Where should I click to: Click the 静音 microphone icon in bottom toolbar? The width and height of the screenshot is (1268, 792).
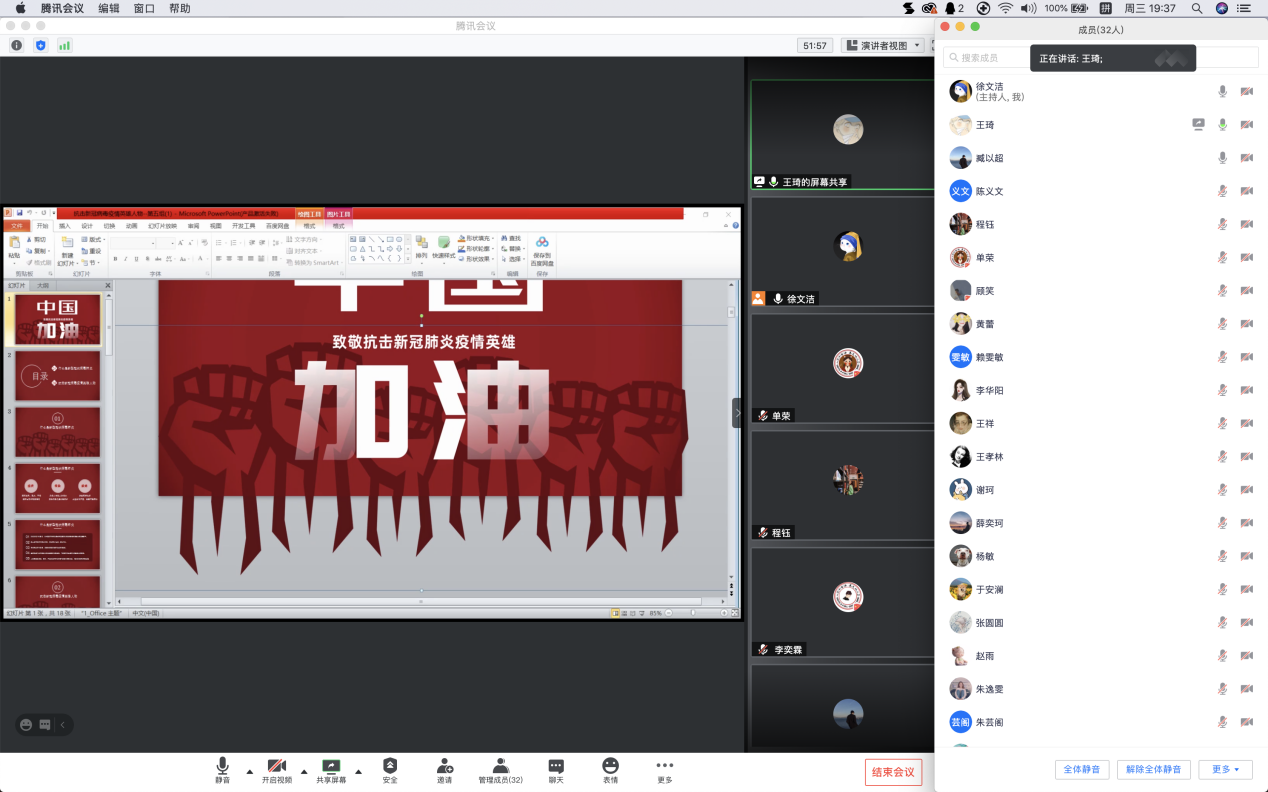(222, 766)
